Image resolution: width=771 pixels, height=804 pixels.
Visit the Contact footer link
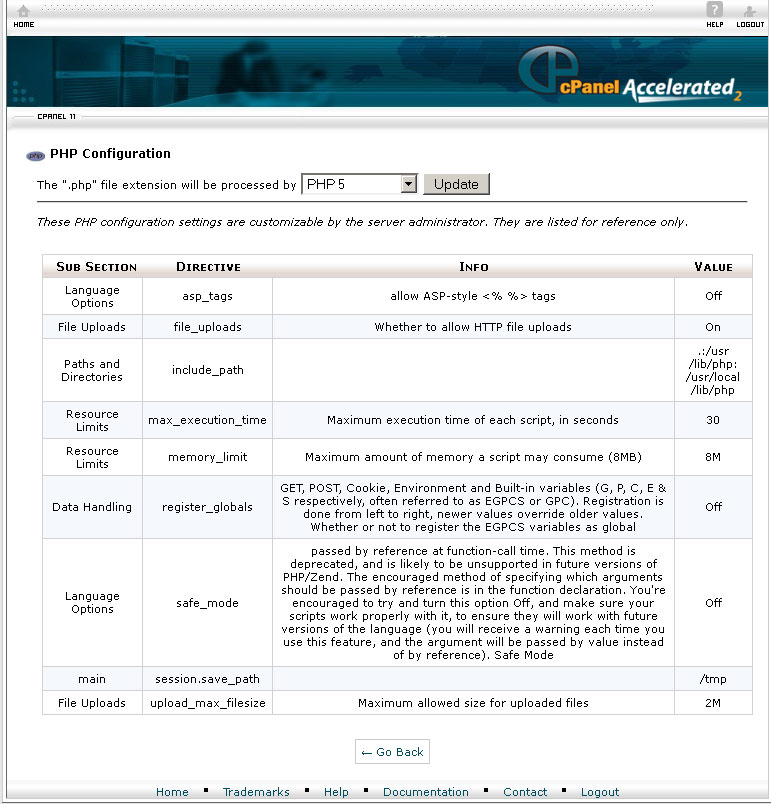point(525,792)
